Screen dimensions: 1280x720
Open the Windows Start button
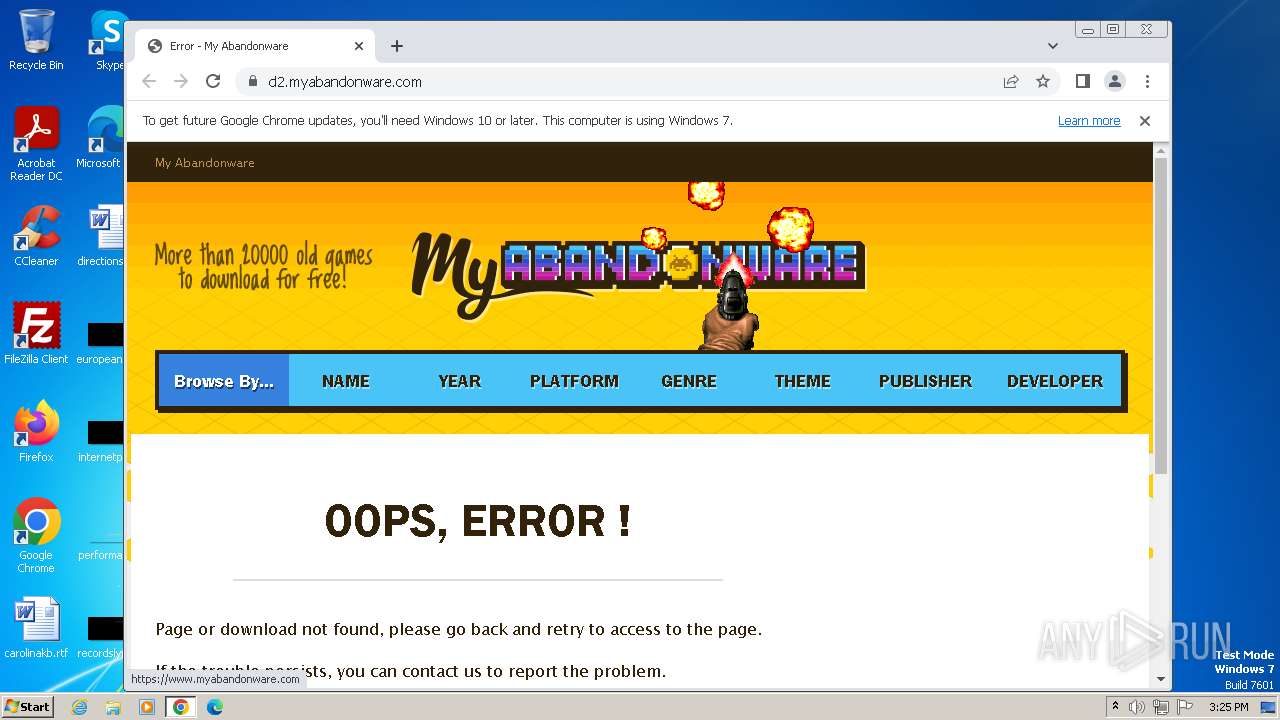[27, 706]
